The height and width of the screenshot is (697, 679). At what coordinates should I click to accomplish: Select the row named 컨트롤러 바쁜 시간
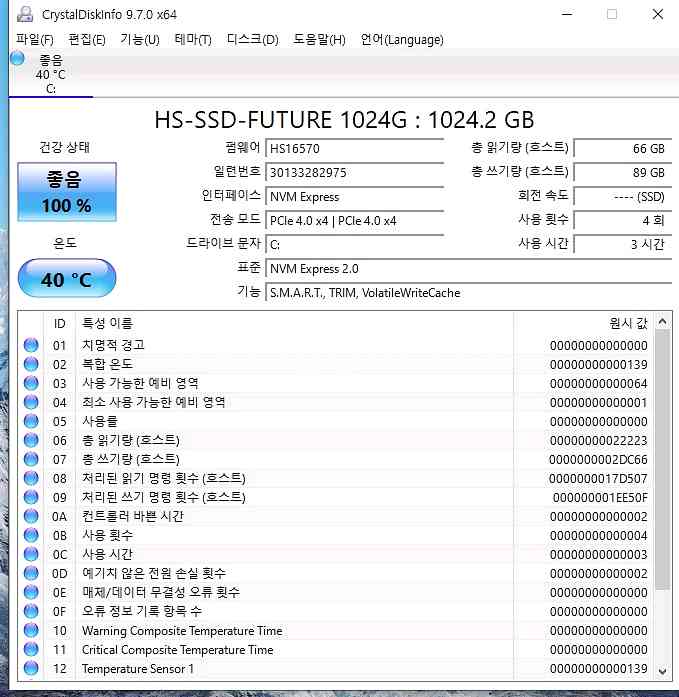(335, 516)
